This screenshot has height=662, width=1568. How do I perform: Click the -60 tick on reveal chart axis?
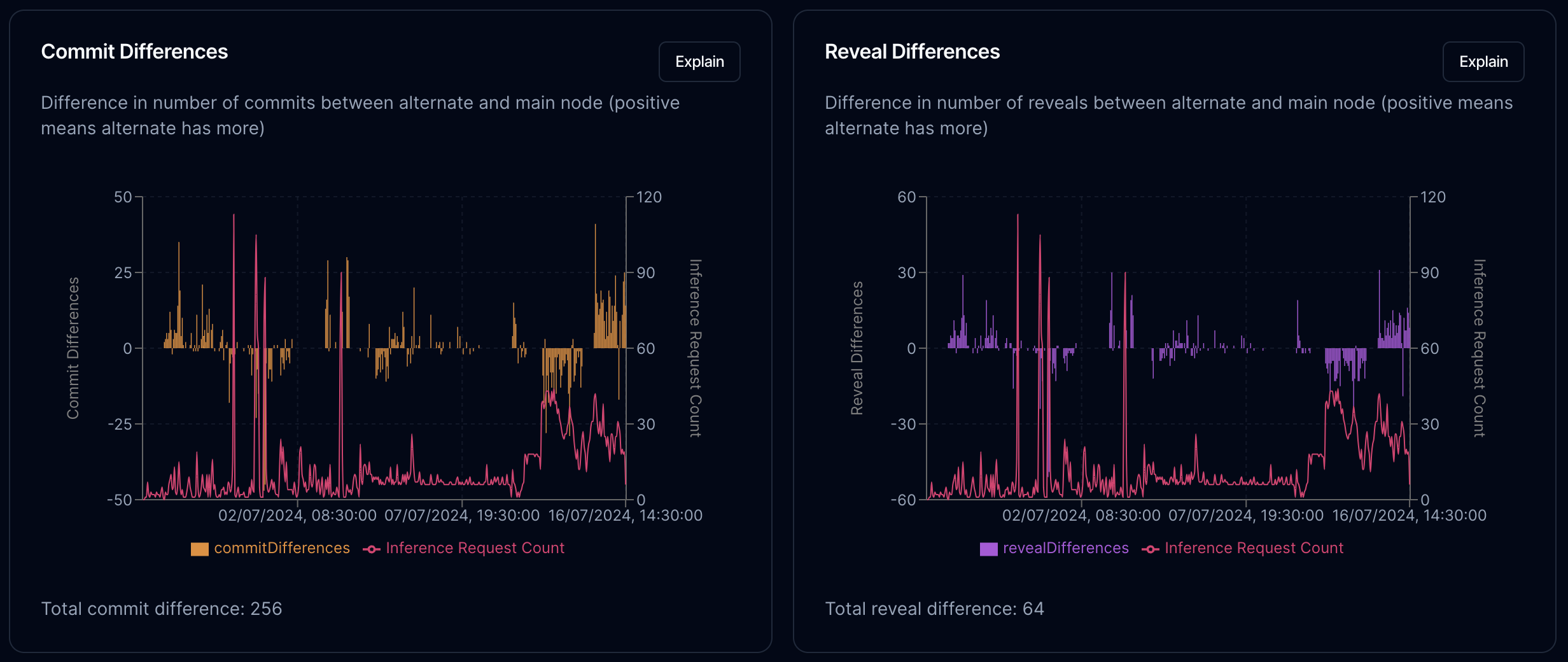[904, 500]
